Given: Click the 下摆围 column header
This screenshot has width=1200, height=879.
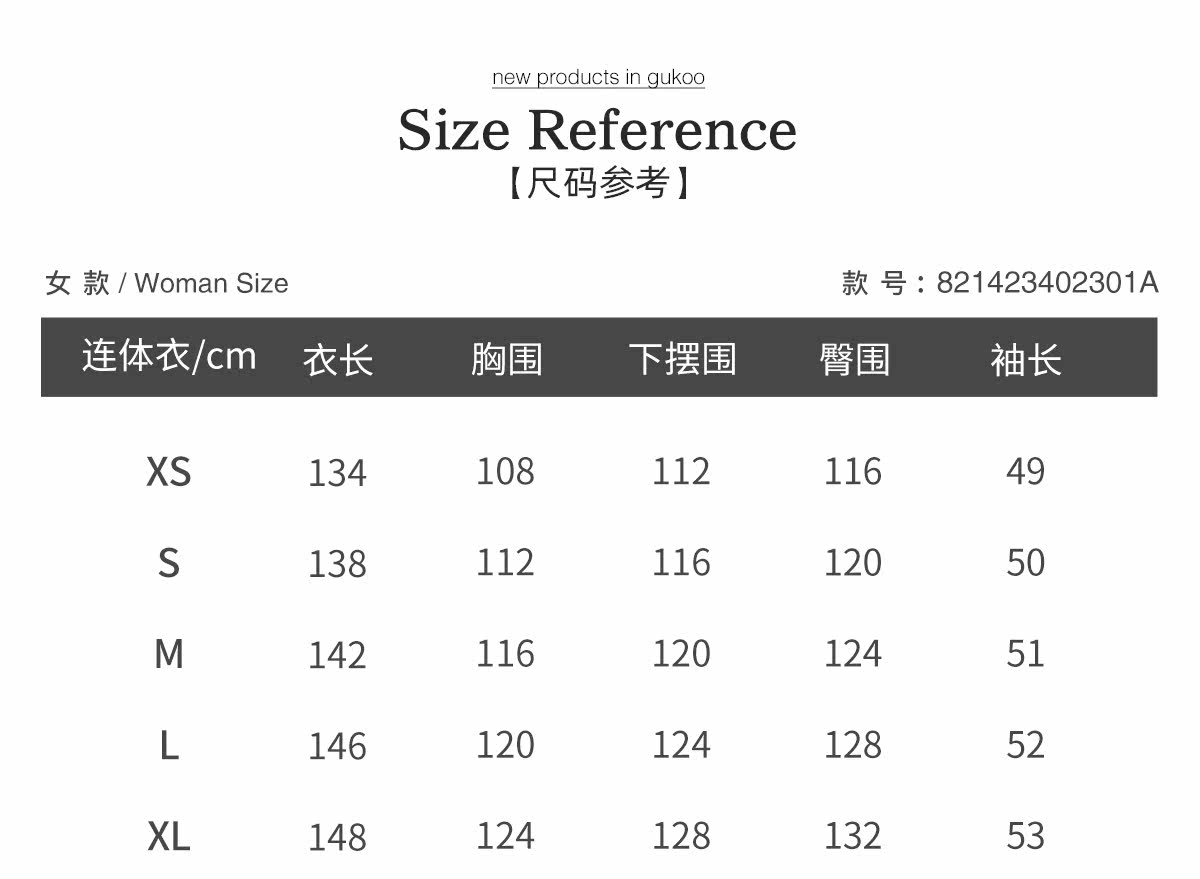Looking at the screenshot, I should [x=682, y=359].
